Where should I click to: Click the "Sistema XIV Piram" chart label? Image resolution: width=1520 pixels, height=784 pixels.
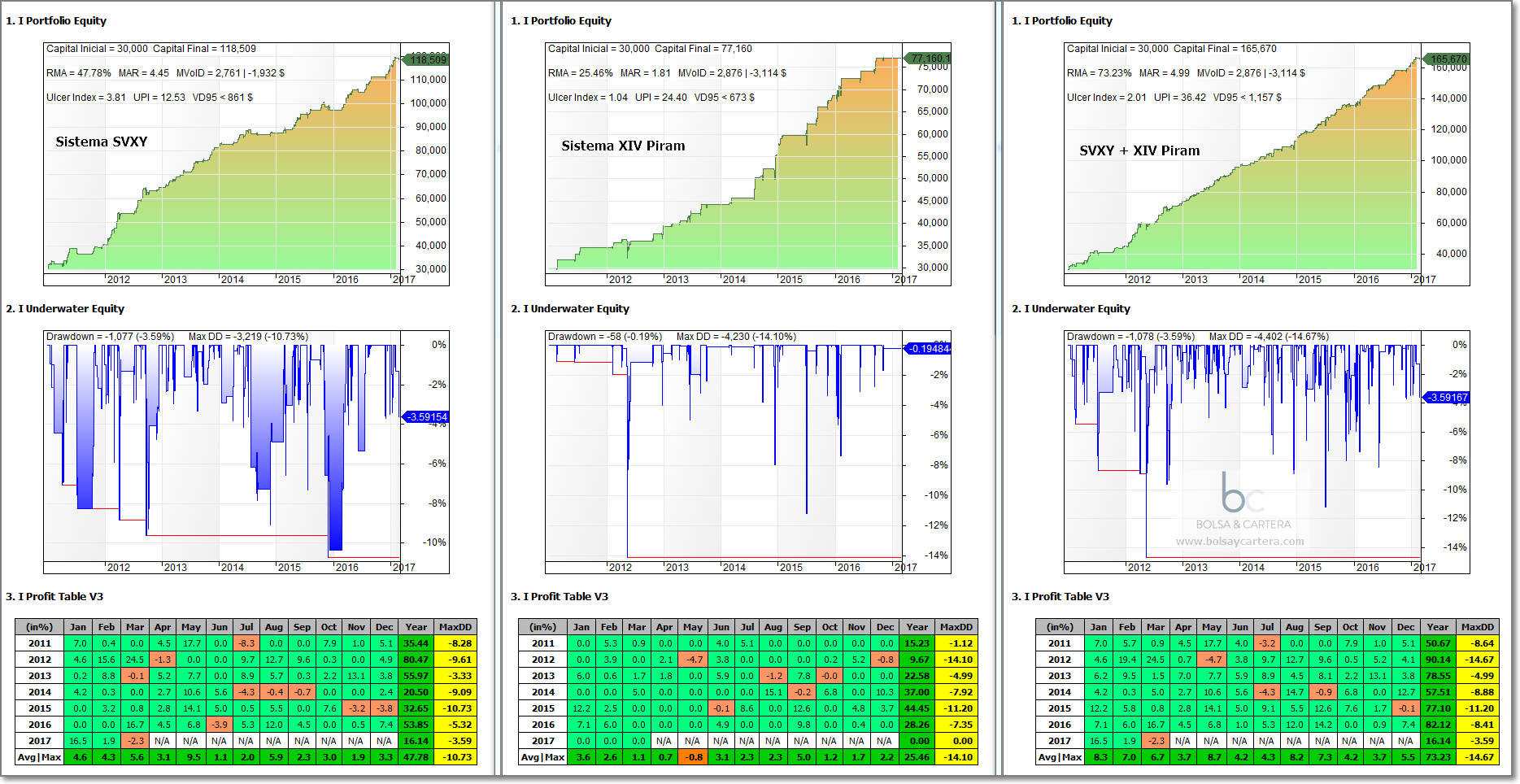point(623,146)
